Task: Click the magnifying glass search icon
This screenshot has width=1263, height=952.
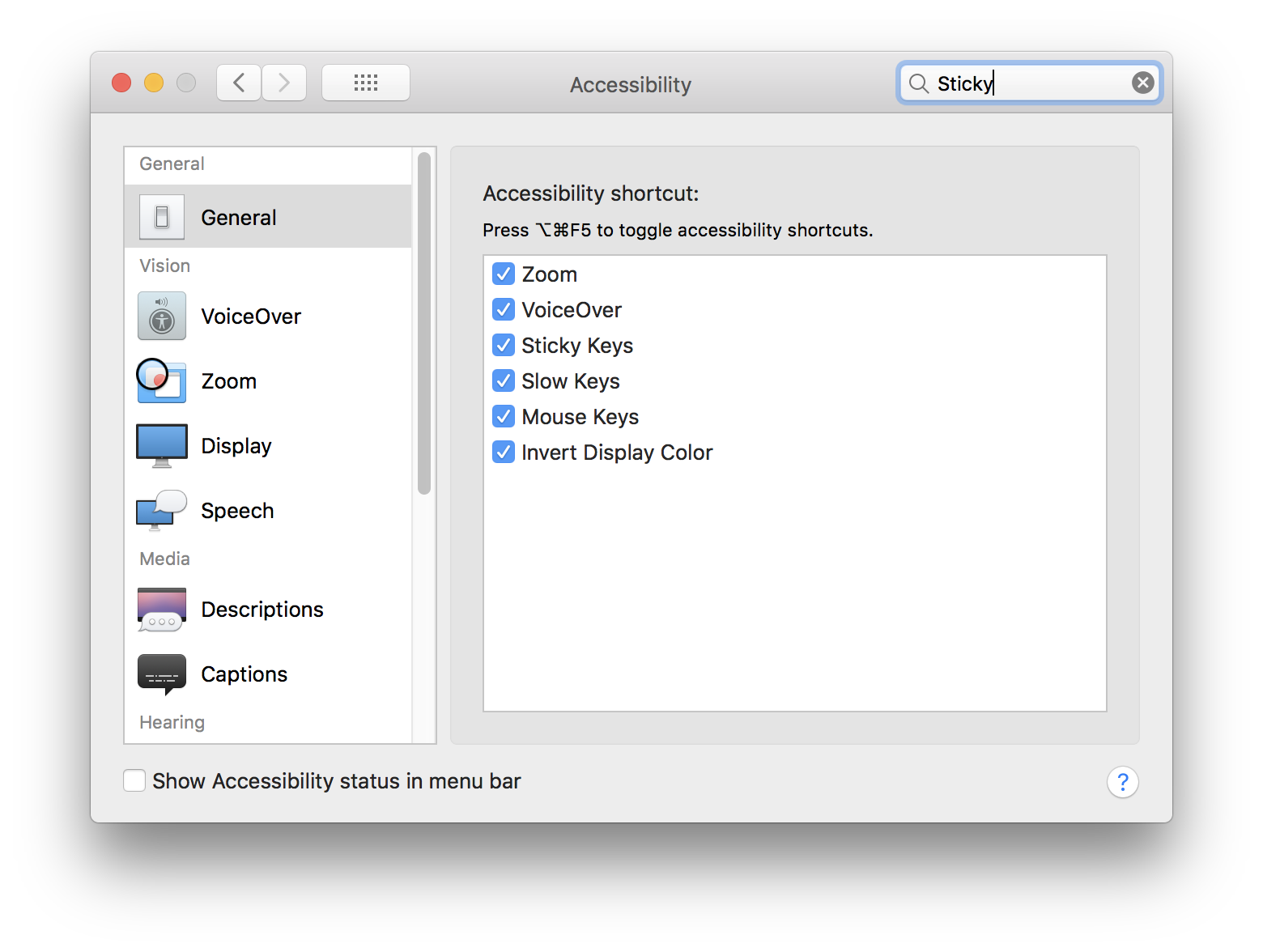Action: point(918,83)
